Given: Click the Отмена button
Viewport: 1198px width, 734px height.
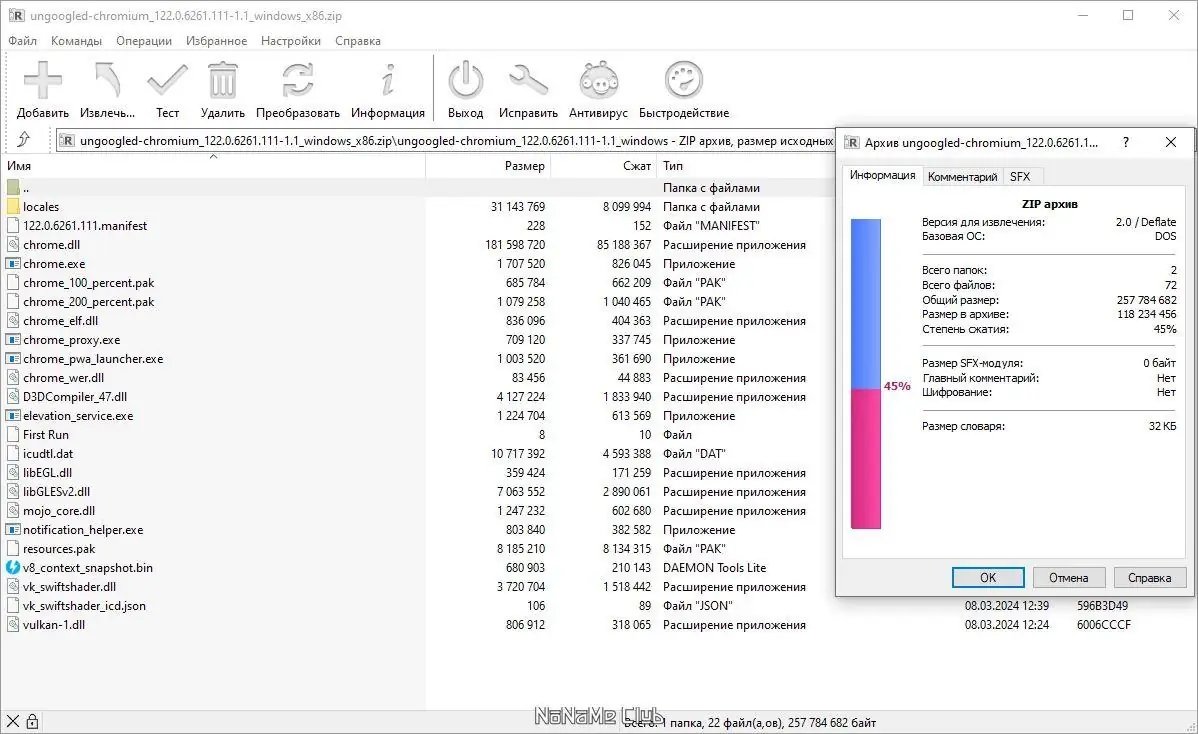Looking at the screenshot, I should click(x=1068, y=577).
